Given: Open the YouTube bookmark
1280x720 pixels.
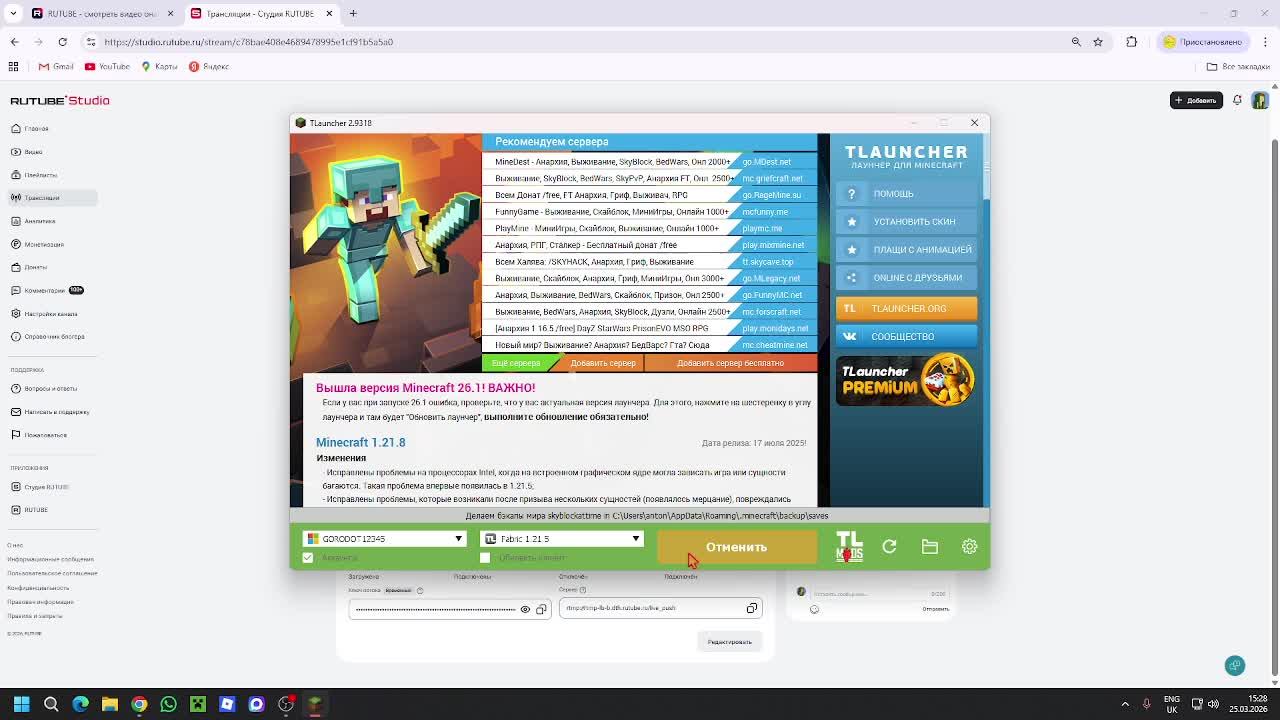Looking at the screenshot, I should (107, 66).
